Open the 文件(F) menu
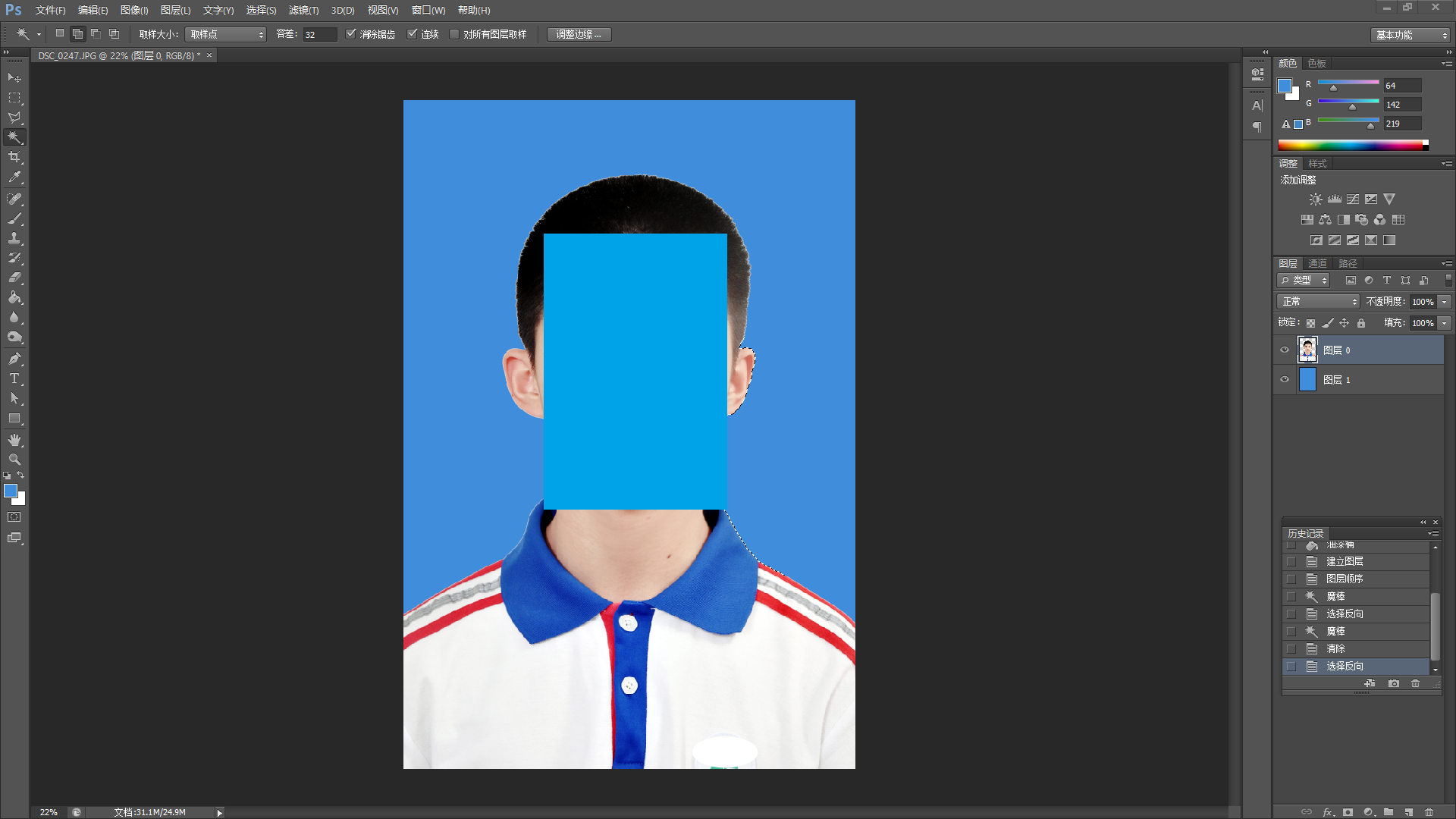1456x819 pixels. [x=50, y=11]
